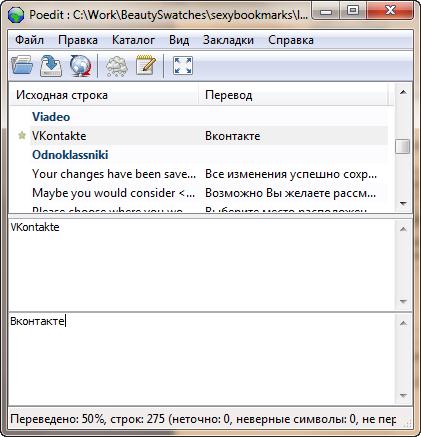Click the status bar 'Переведено: 50%' text
Viewport: 421px width, 437px height.
57,419
